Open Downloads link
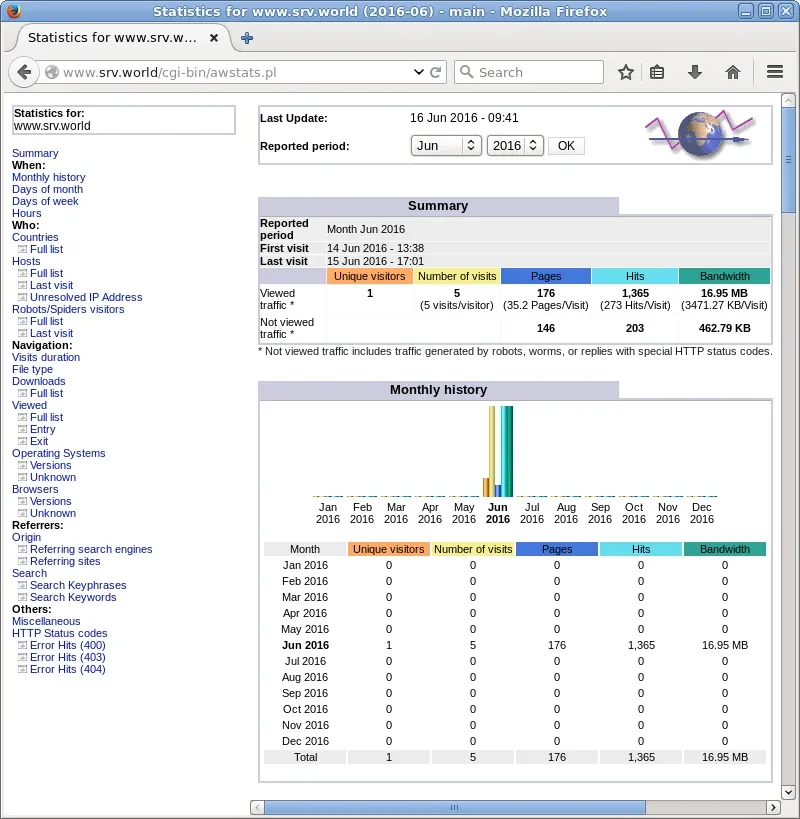 point(39,381)
